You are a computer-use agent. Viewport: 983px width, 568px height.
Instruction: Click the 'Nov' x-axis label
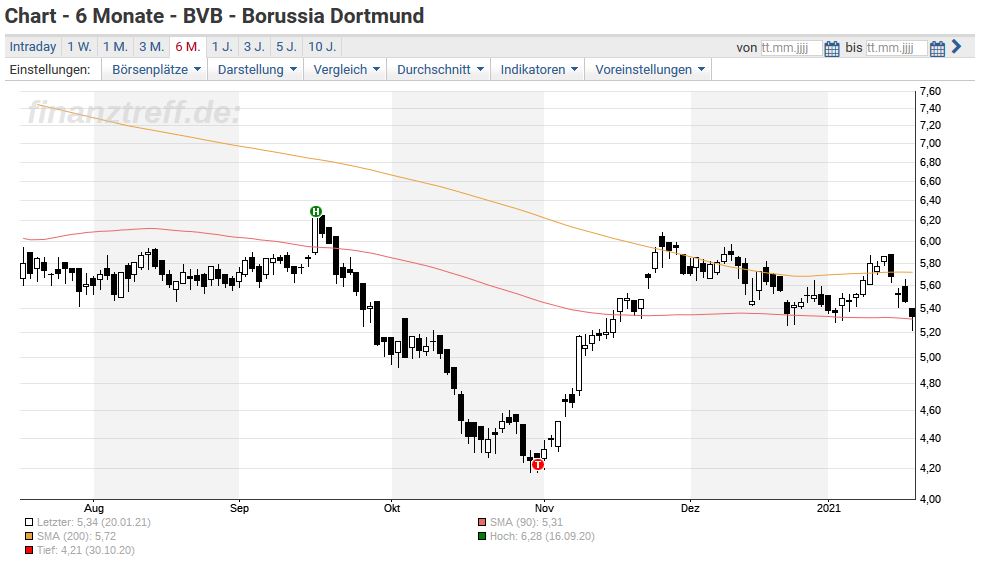pos(544,508)
